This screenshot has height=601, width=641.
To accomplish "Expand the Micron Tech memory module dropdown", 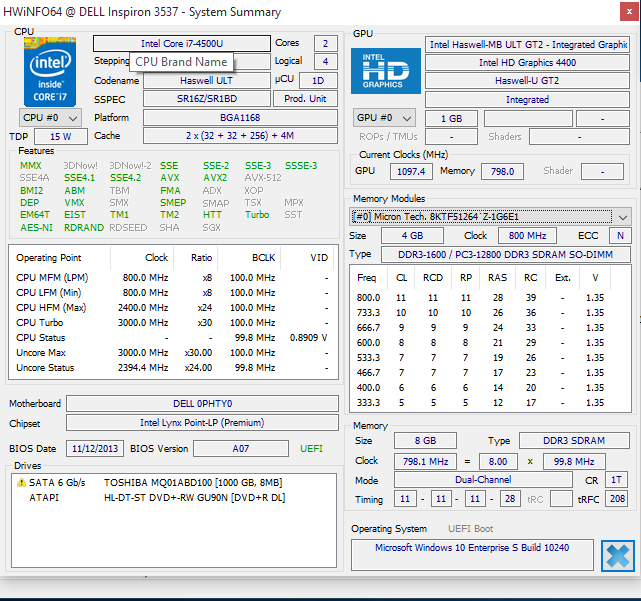I will [490, 217].
